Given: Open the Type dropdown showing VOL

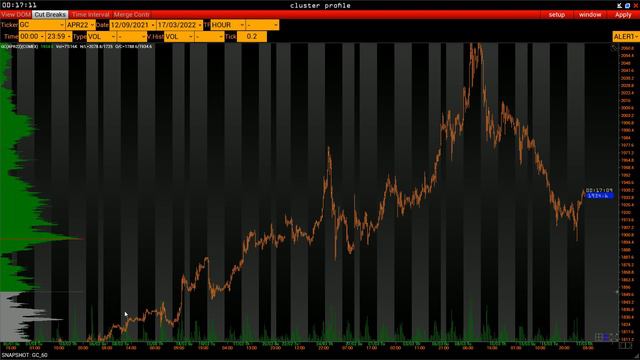Looking at the screenshot, I should (x=101, y=36).
